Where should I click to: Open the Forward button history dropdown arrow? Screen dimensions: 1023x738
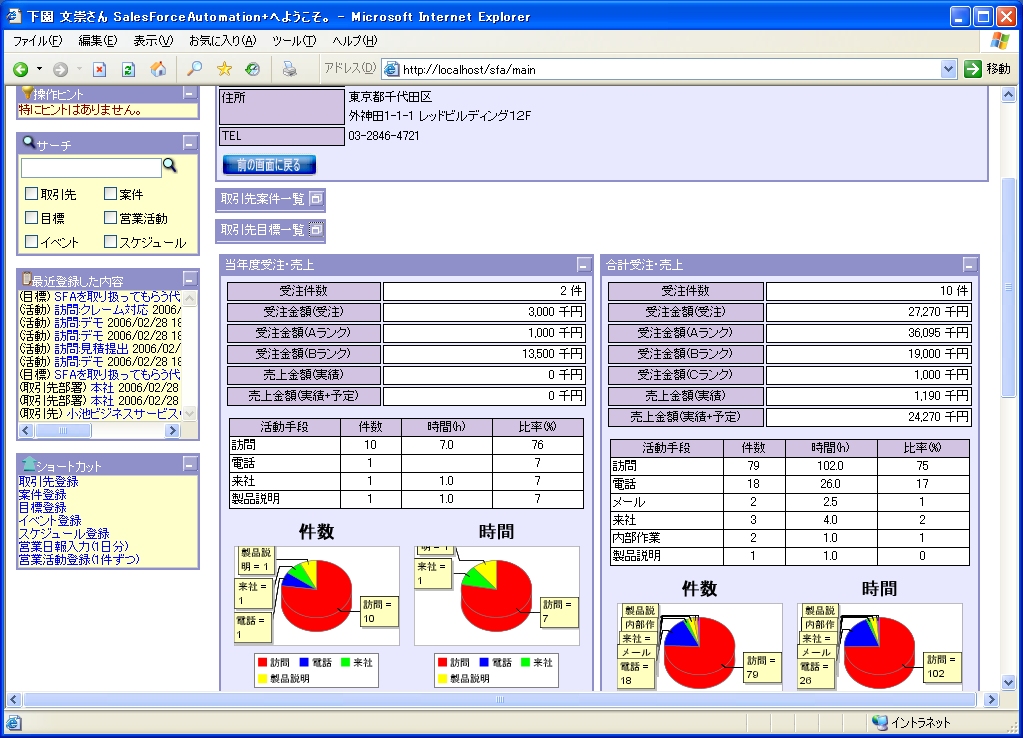point(79,69)
